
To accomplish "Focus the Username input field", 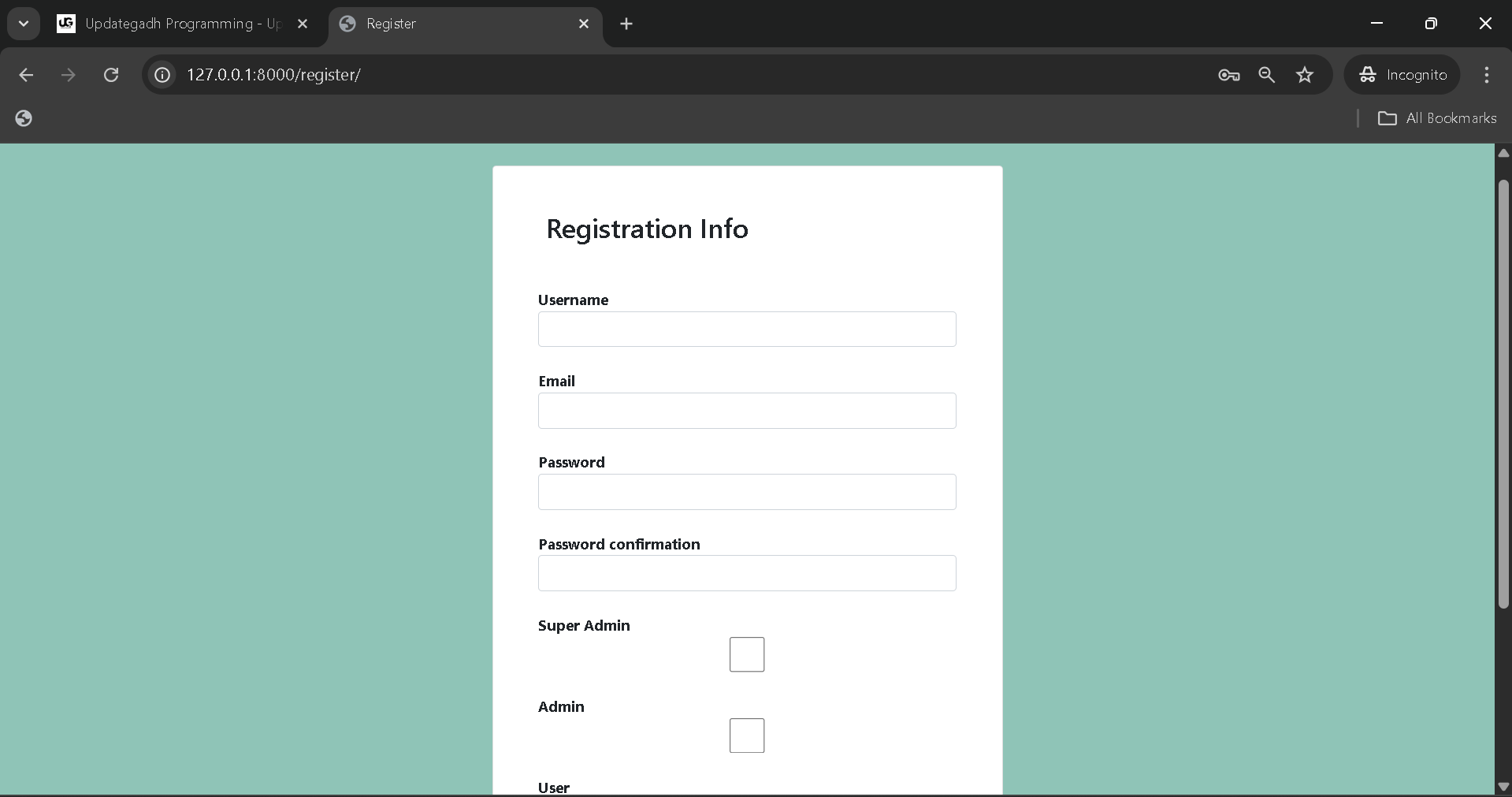I will [x=746, y=330].
